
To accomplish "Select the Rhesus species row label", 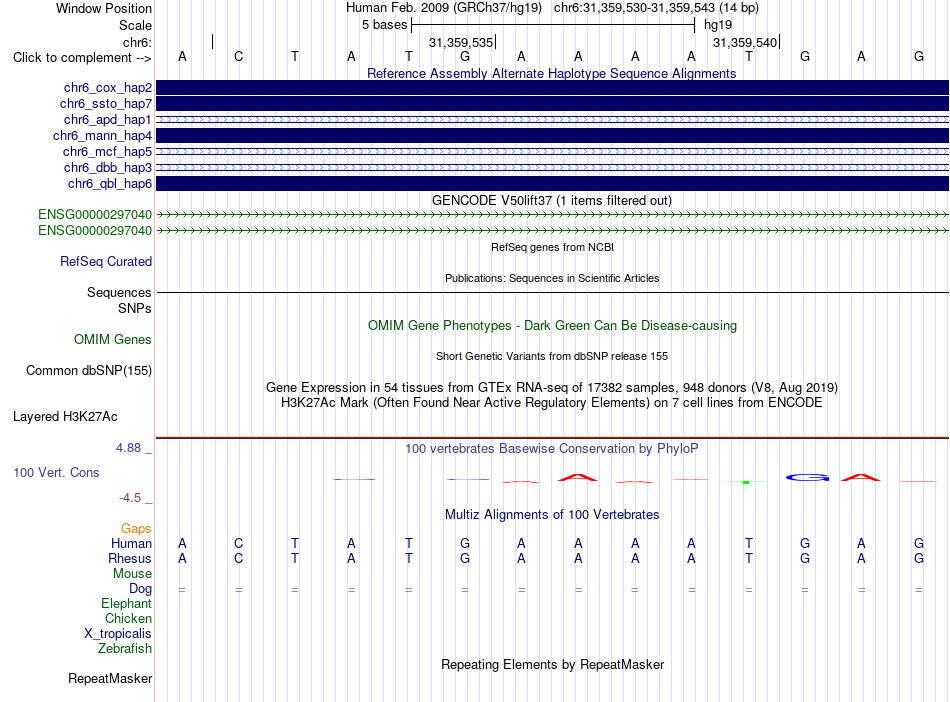I will 130,558.
